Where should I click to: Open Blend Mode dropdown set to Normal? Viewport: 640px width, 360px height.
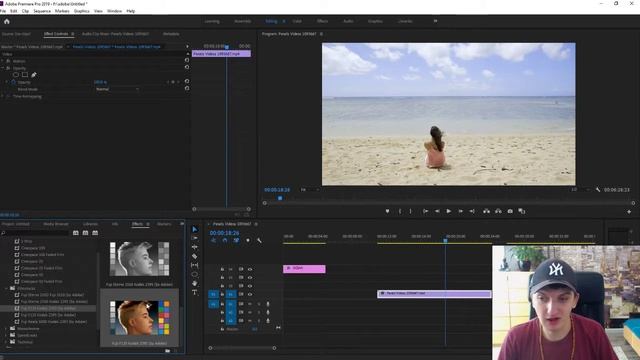coord(118,89)
